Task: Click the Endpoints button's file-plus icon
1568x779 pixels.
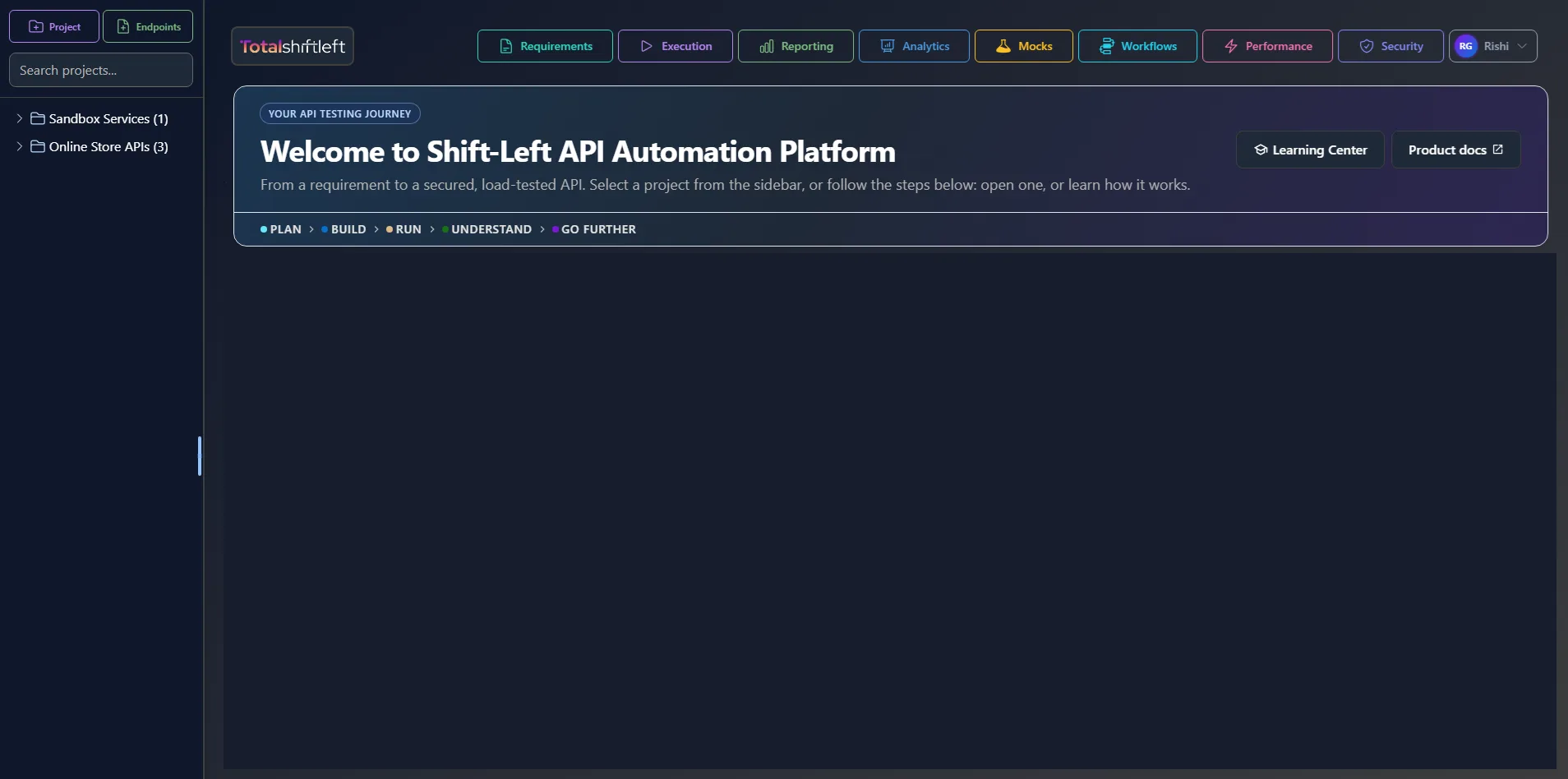Action: (x=123, y=27)
